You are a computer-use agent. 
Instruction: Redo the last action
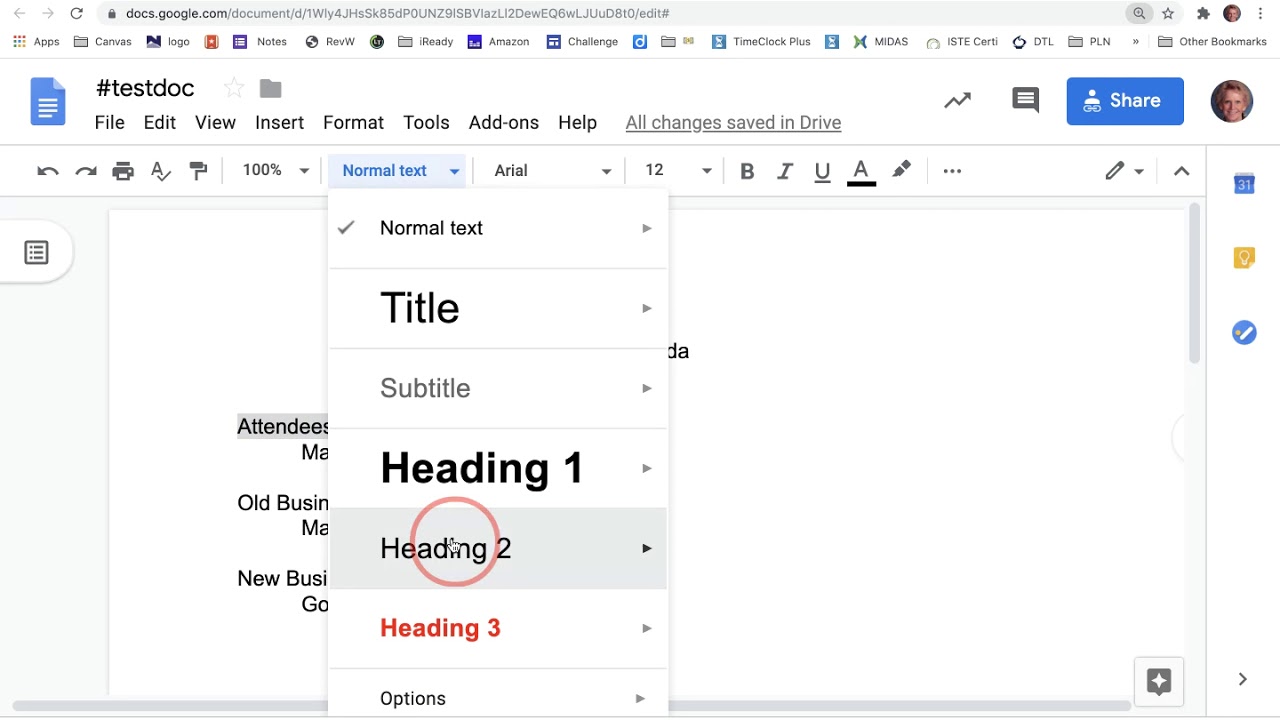pyautogui.click(x=86, y=171)
